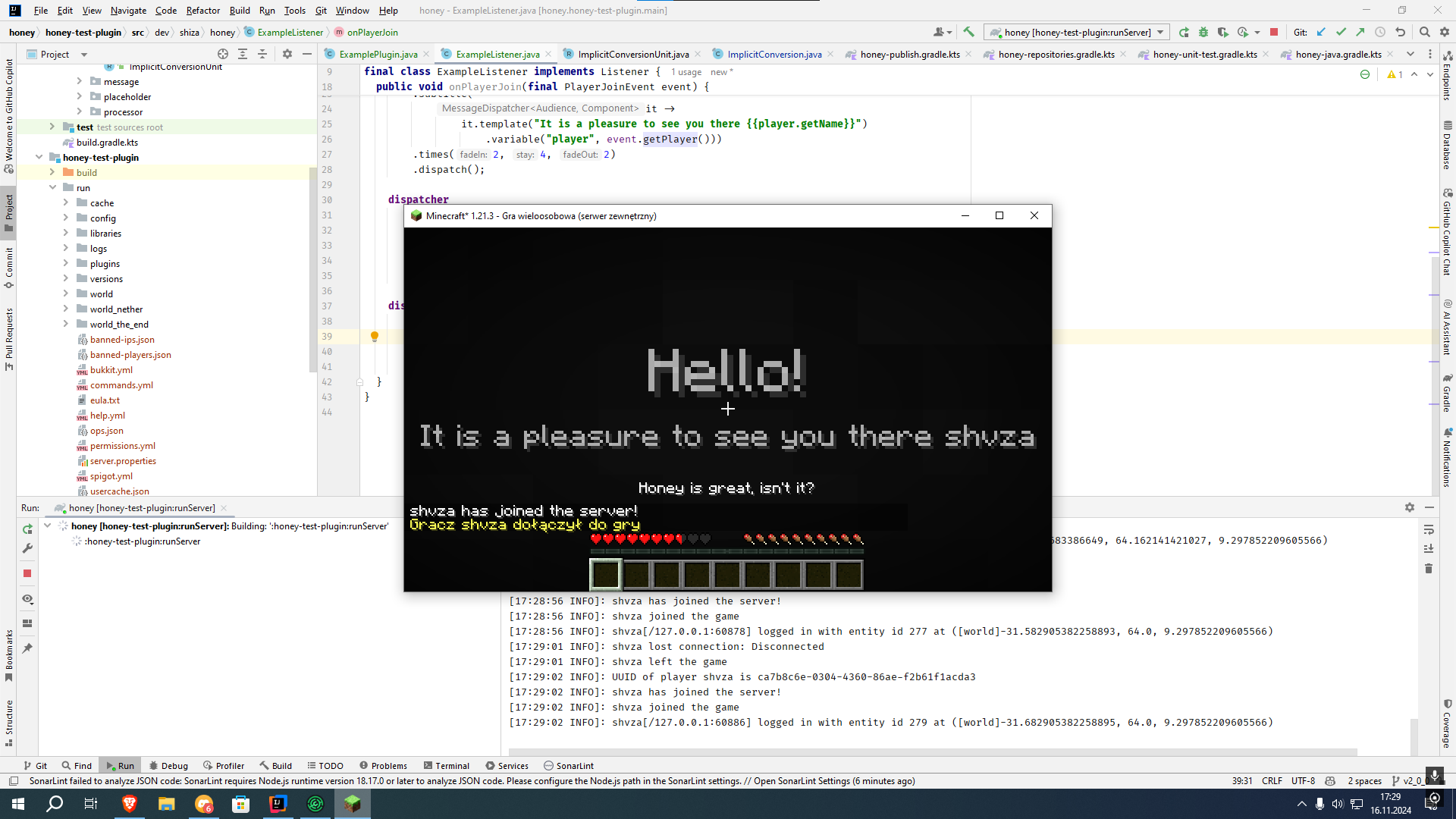Open the Refactor menu
1456x819 pixels.
[x=202, y=11]
